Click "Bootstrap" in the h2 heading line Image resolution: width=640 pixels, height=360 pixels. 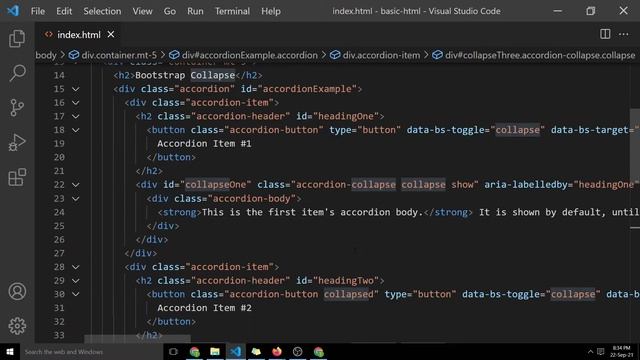tap(160, 76)
